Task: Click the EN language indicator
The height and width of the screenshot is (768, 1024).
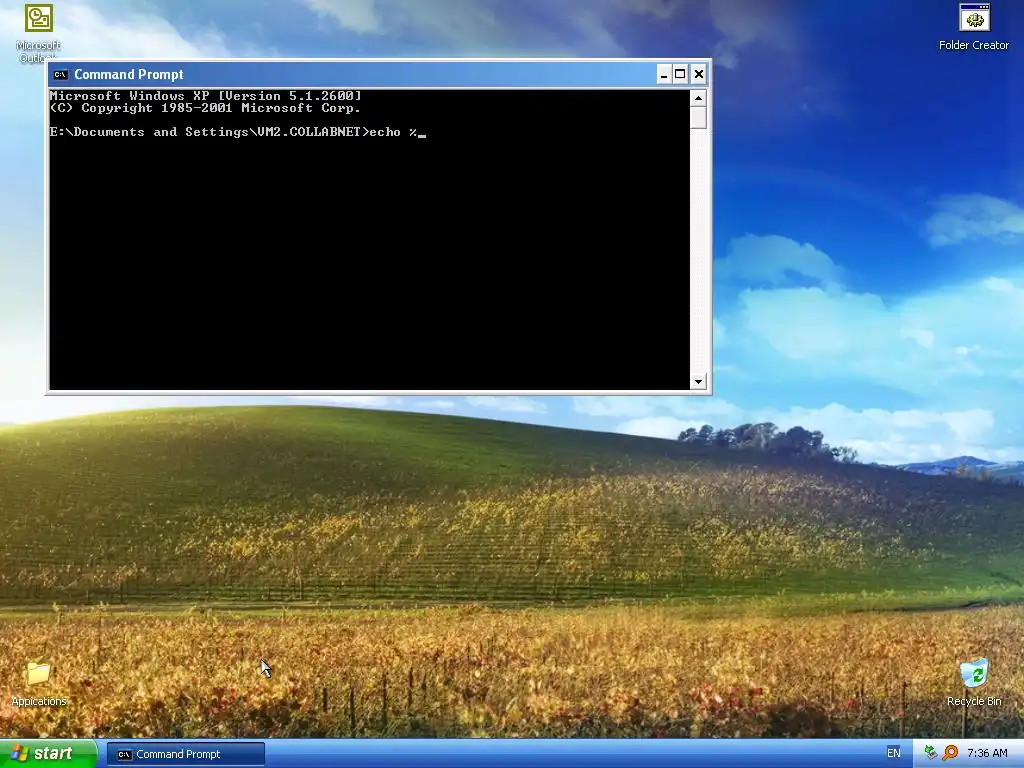Action: coord(893,753)
